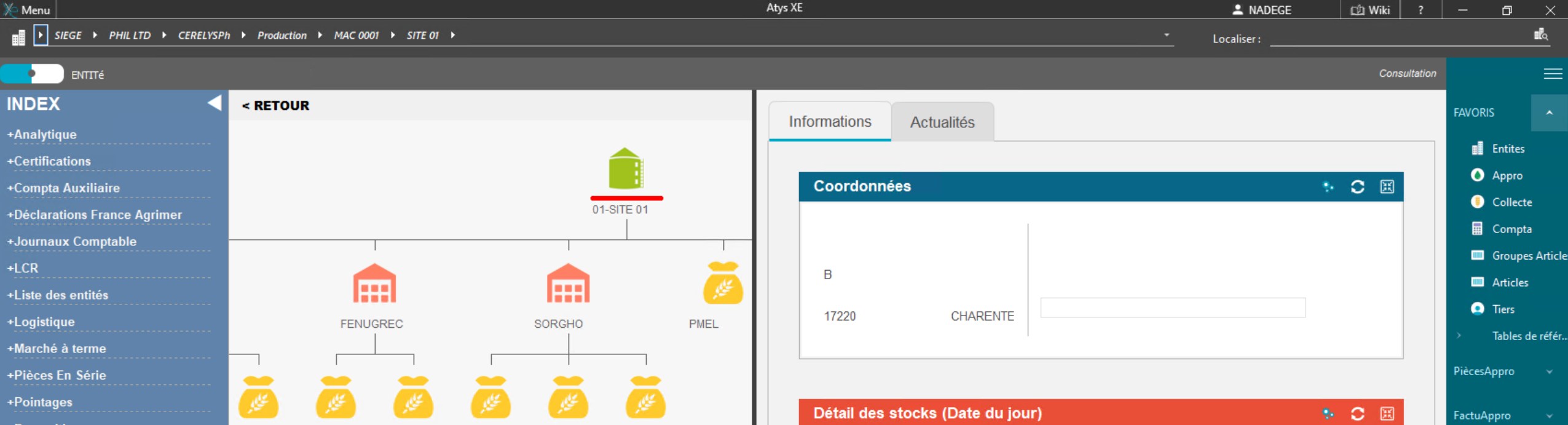The height and width of the screenshot is (425, 1568).
Task: Expand the arrow after CERELYSPh
Action: coord(243,35)
